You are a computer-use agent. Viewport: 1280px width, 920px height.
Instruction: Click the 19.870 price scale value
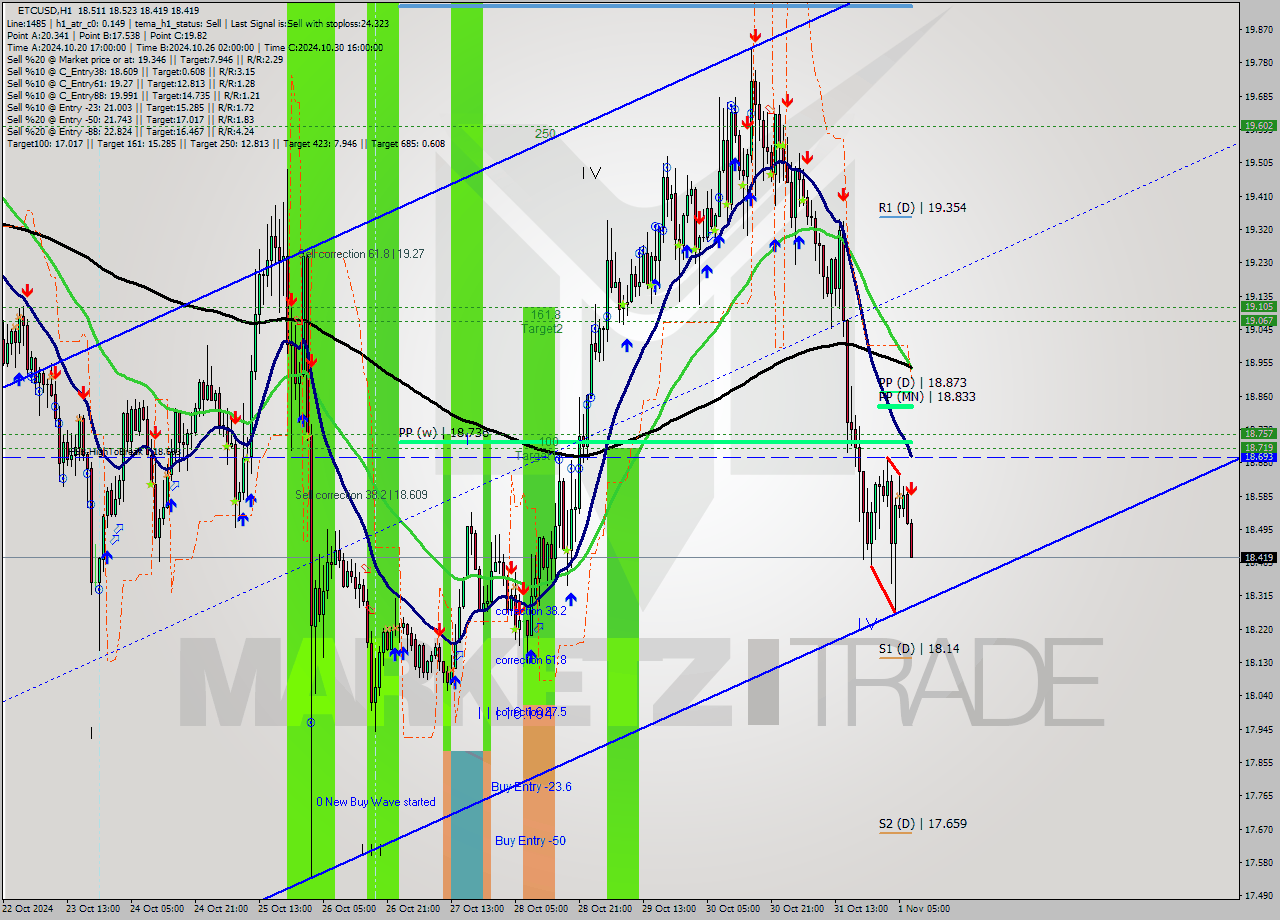point(1258,29)
